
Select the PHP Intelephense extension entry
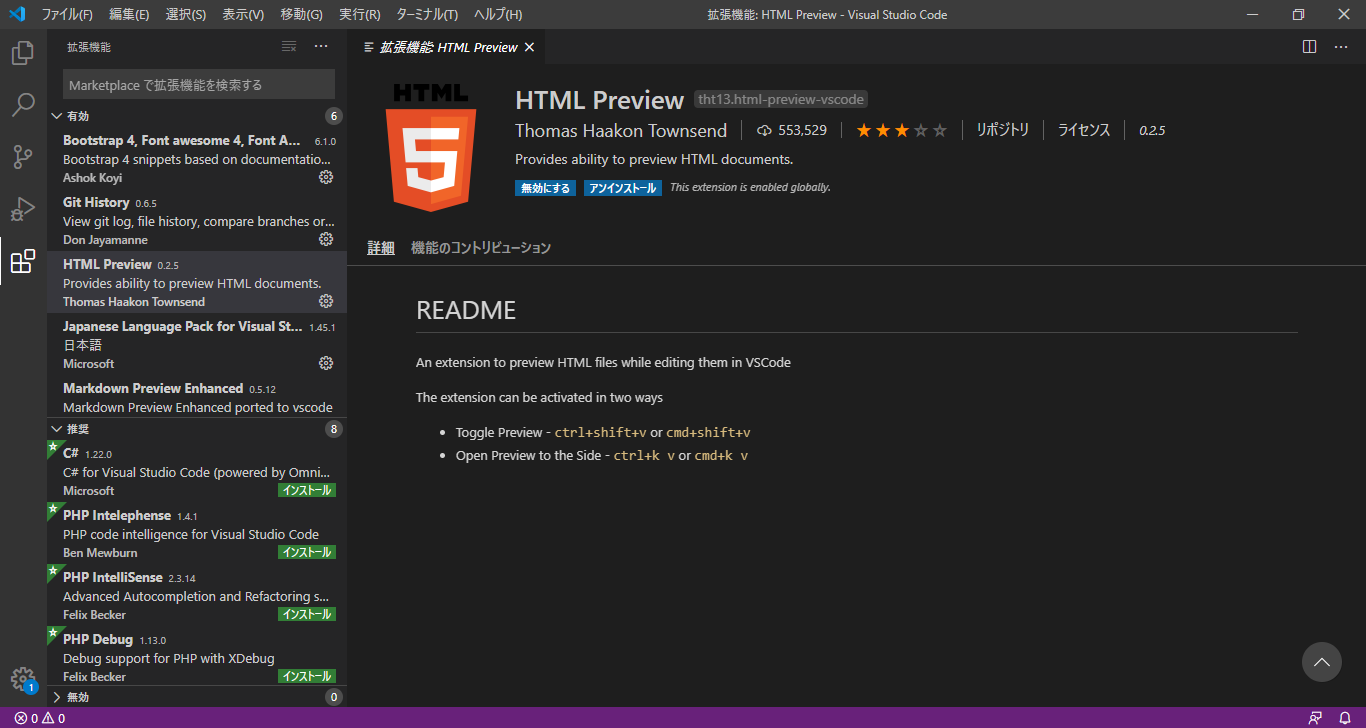tap(197, 533)
